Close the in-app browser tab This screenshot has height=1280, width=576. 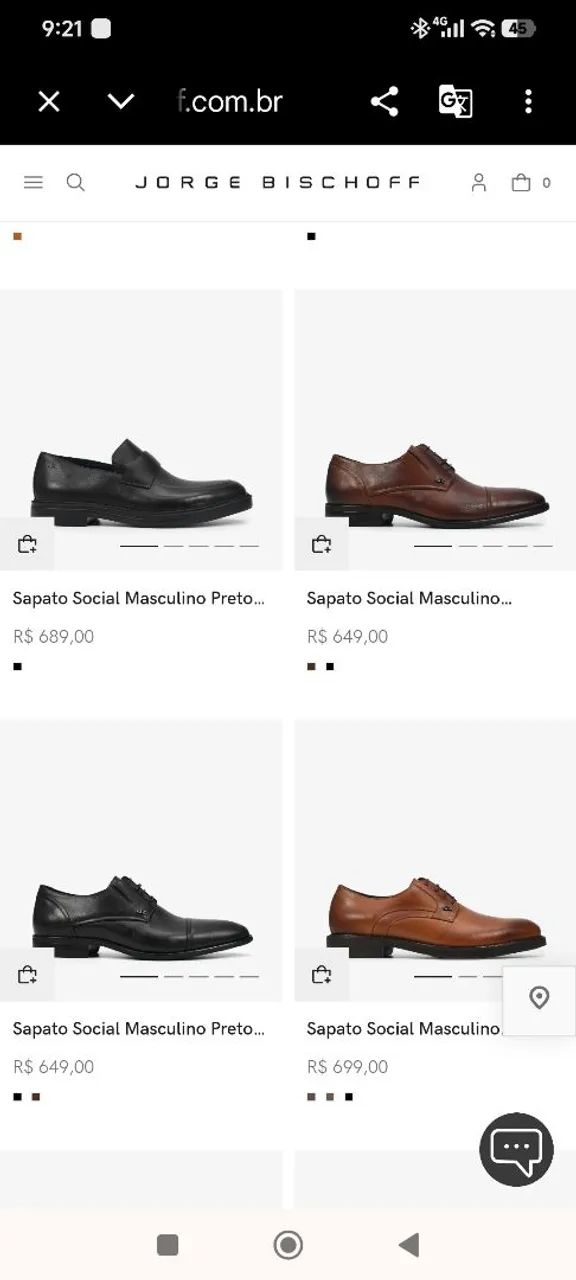(49, 101)
